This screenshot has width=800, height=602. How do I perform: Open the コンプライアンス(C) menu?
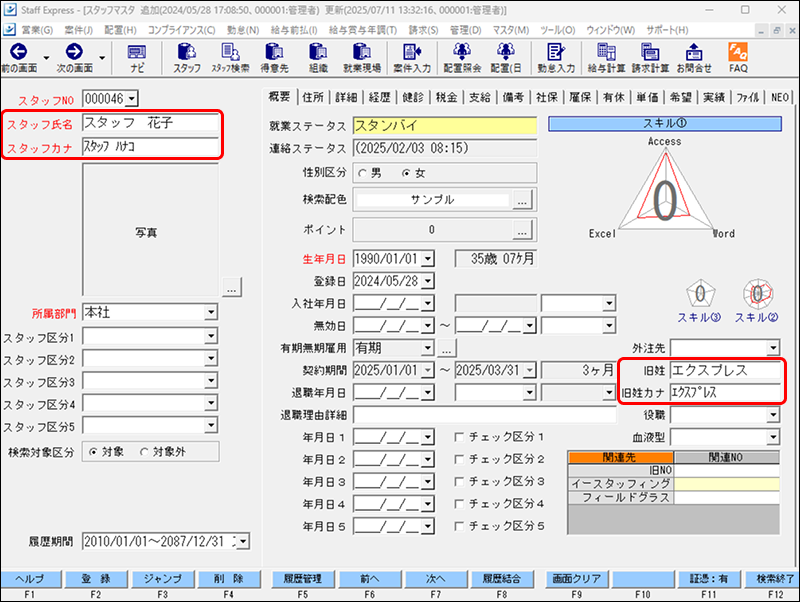[x=182, y=30]
